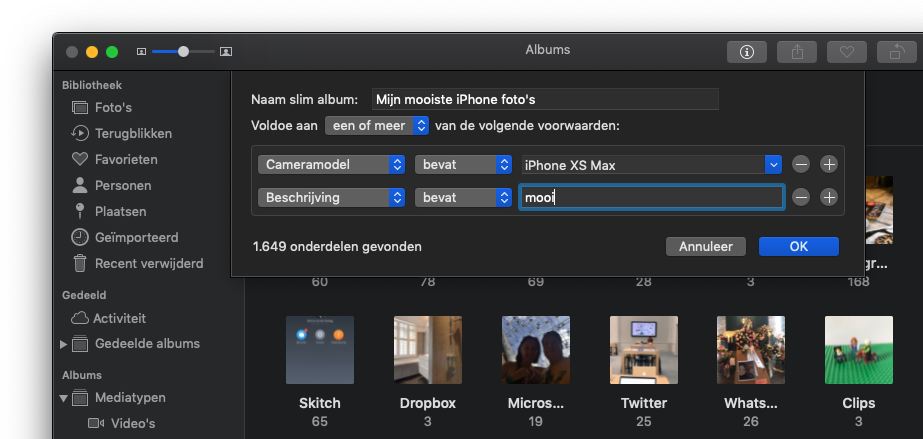Click the Share icon in toolbar

coord(796,52)
